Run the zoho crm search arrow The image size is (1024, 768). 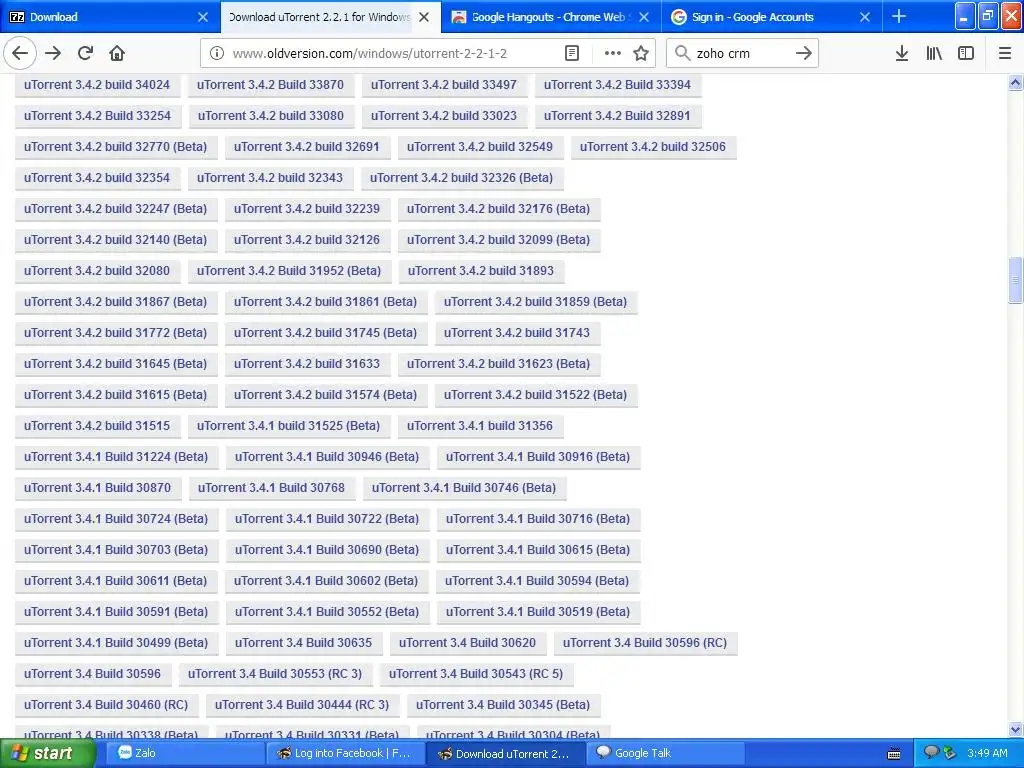803,54
